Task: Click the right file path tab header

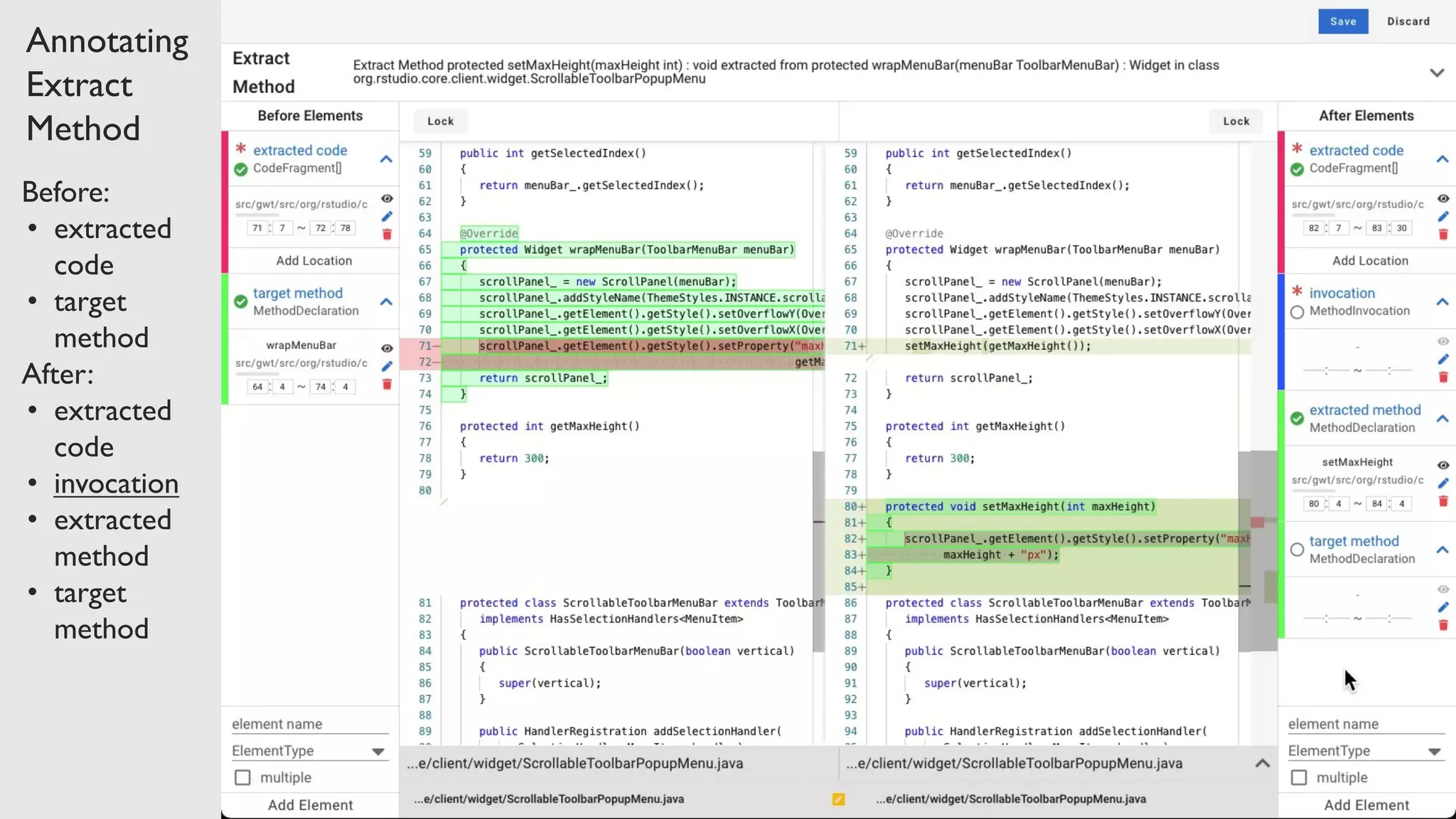Action: click(1014, 764)
